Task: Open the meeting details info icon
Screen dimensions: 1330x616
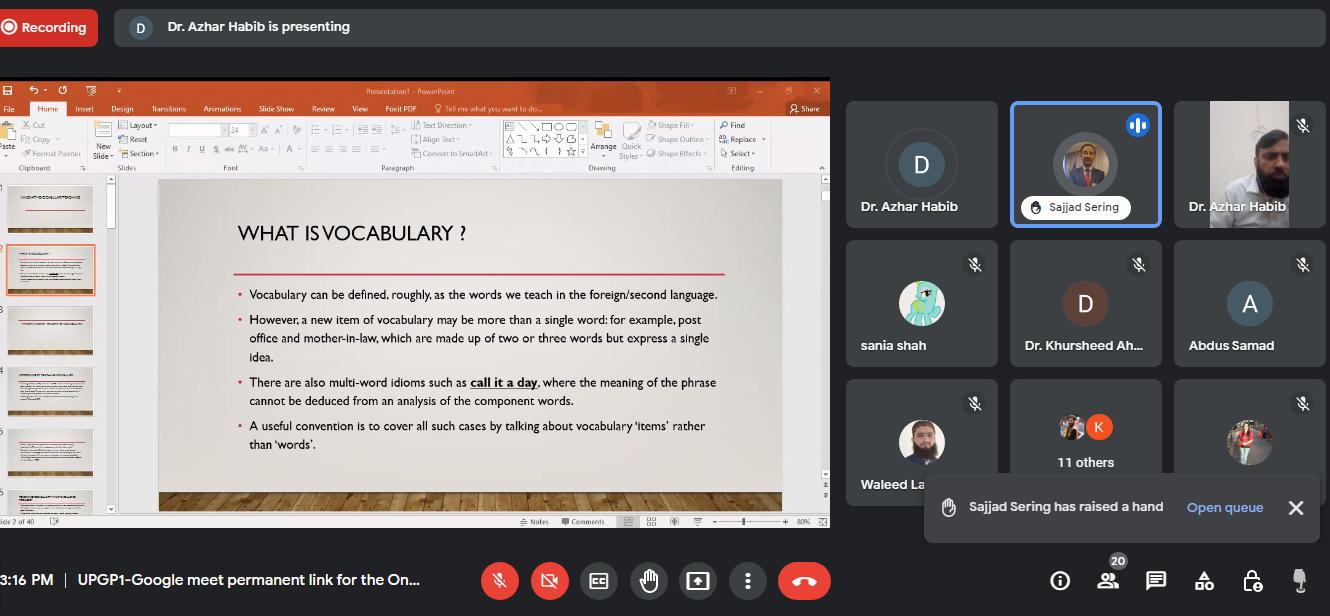Action: coord(1060,581)
